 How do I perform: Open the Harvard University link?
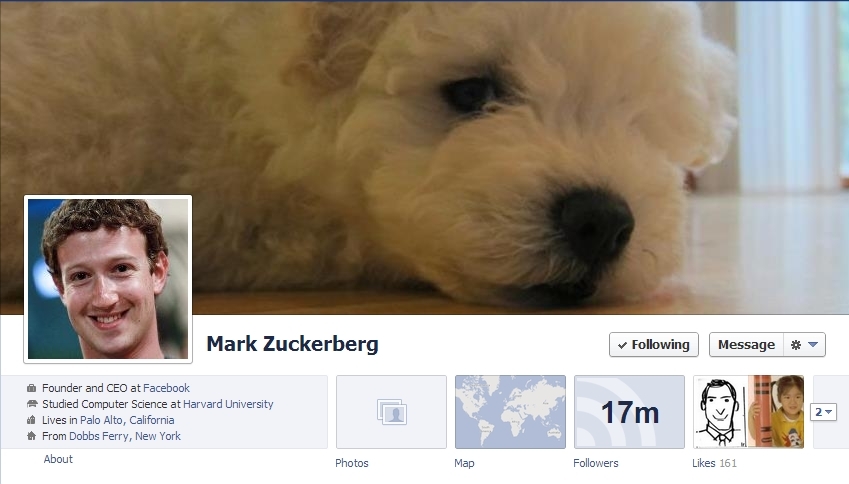click(228, 404)
